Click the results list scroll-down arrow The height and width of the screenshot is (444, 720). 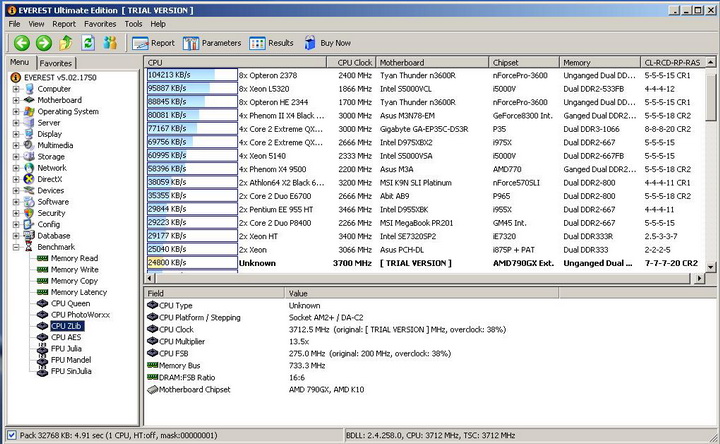[710, 267]
